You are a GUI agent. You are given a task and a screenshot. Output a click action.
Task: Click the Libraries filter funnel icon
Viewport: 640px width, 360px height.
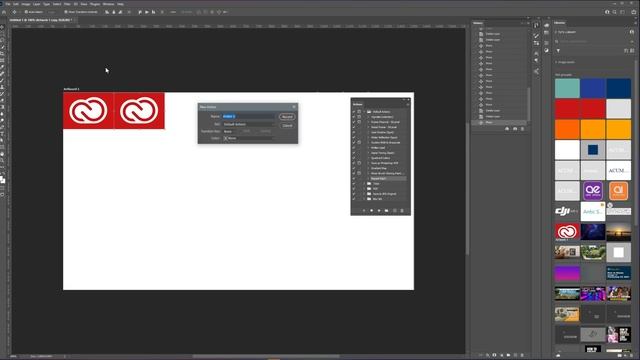tap(558, 51)
